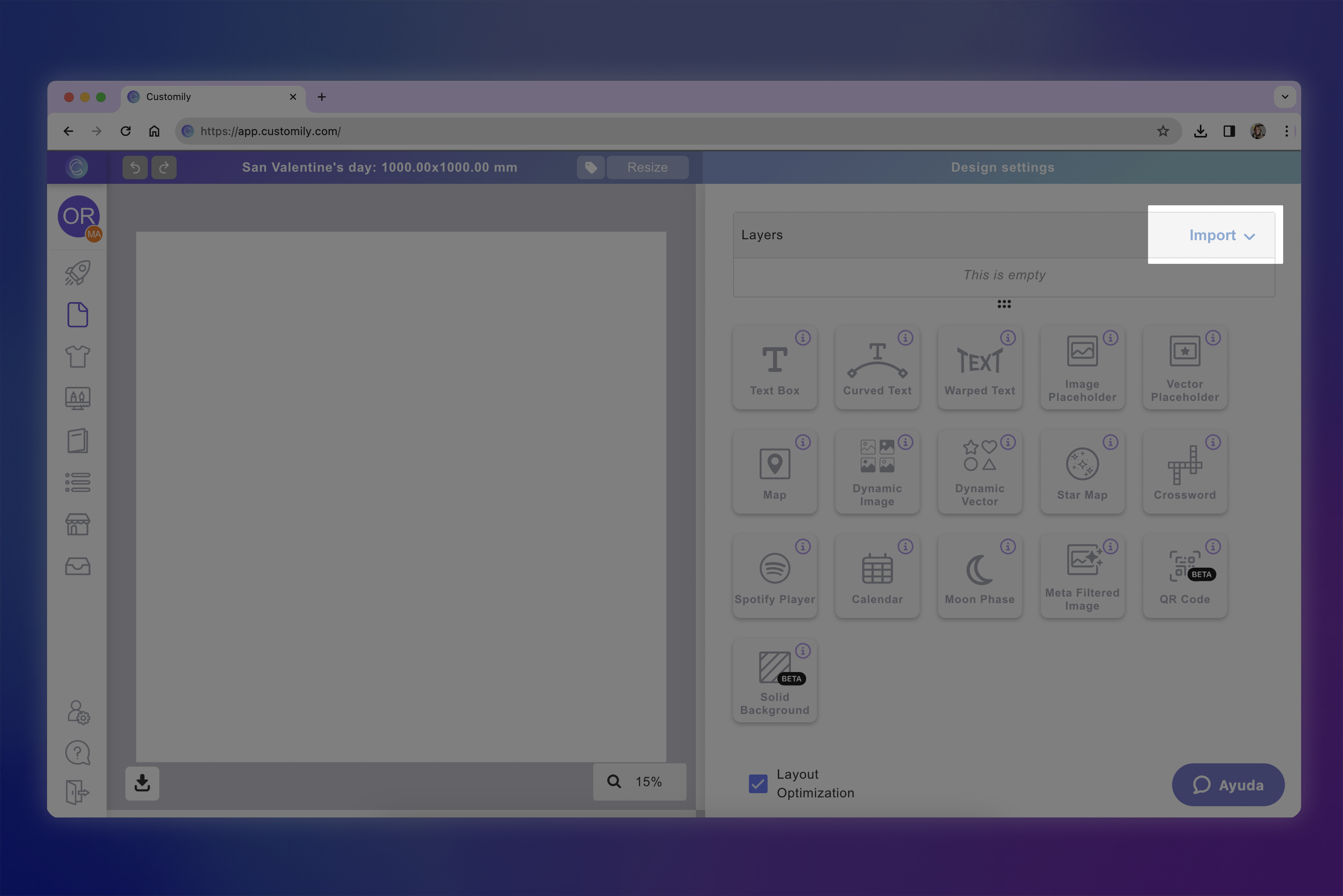Add a Spotify Player element

tap(775, 576)
